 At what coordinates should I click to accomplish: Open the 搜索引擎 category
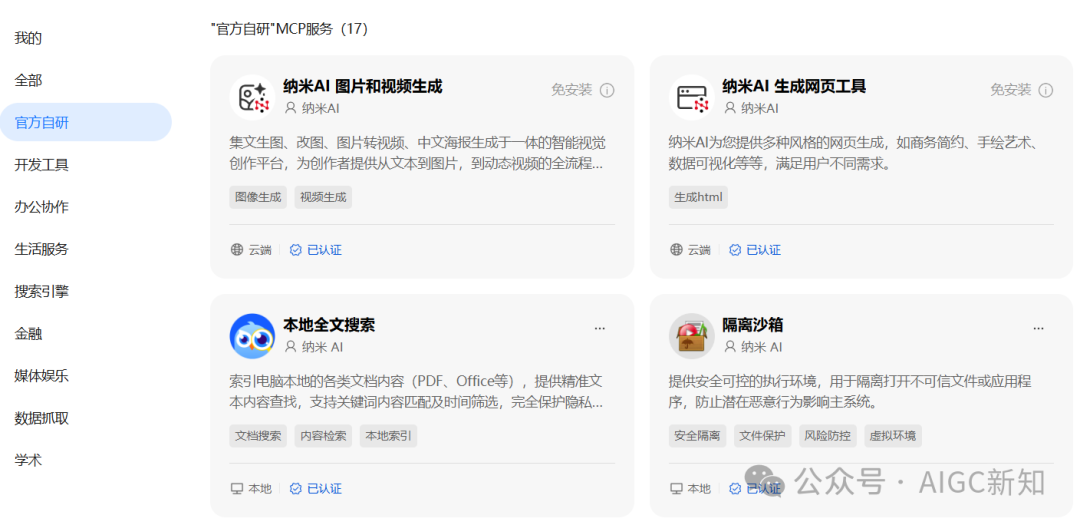coord(42,291)
